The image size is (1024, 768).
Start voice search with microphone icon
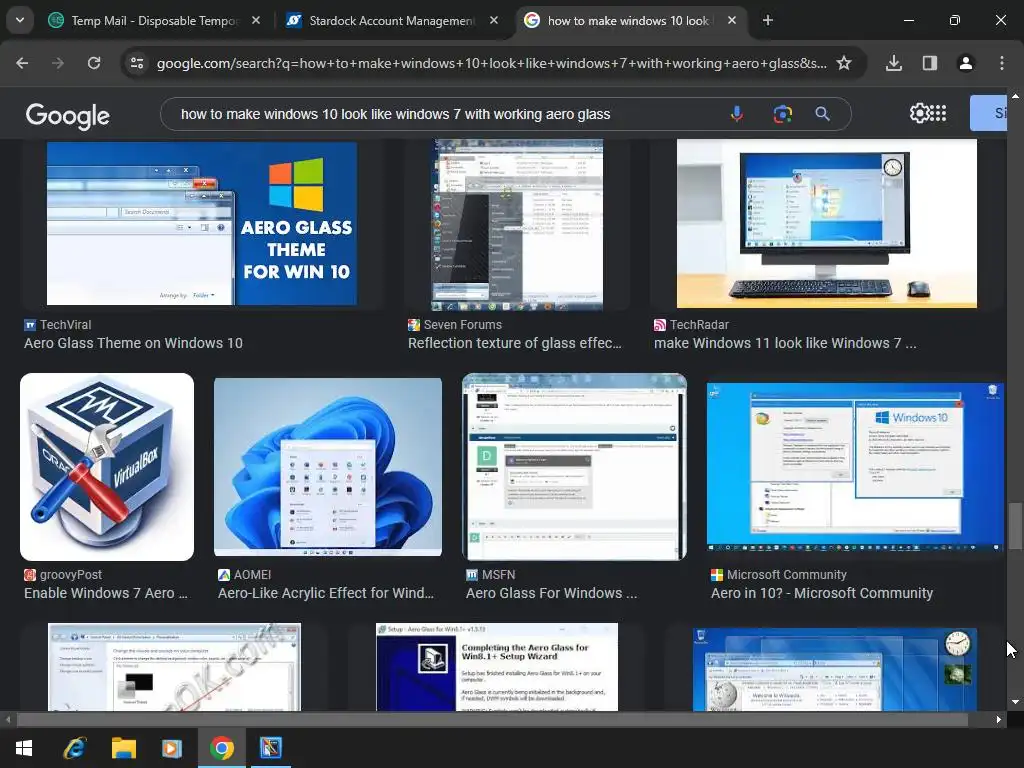737,114
